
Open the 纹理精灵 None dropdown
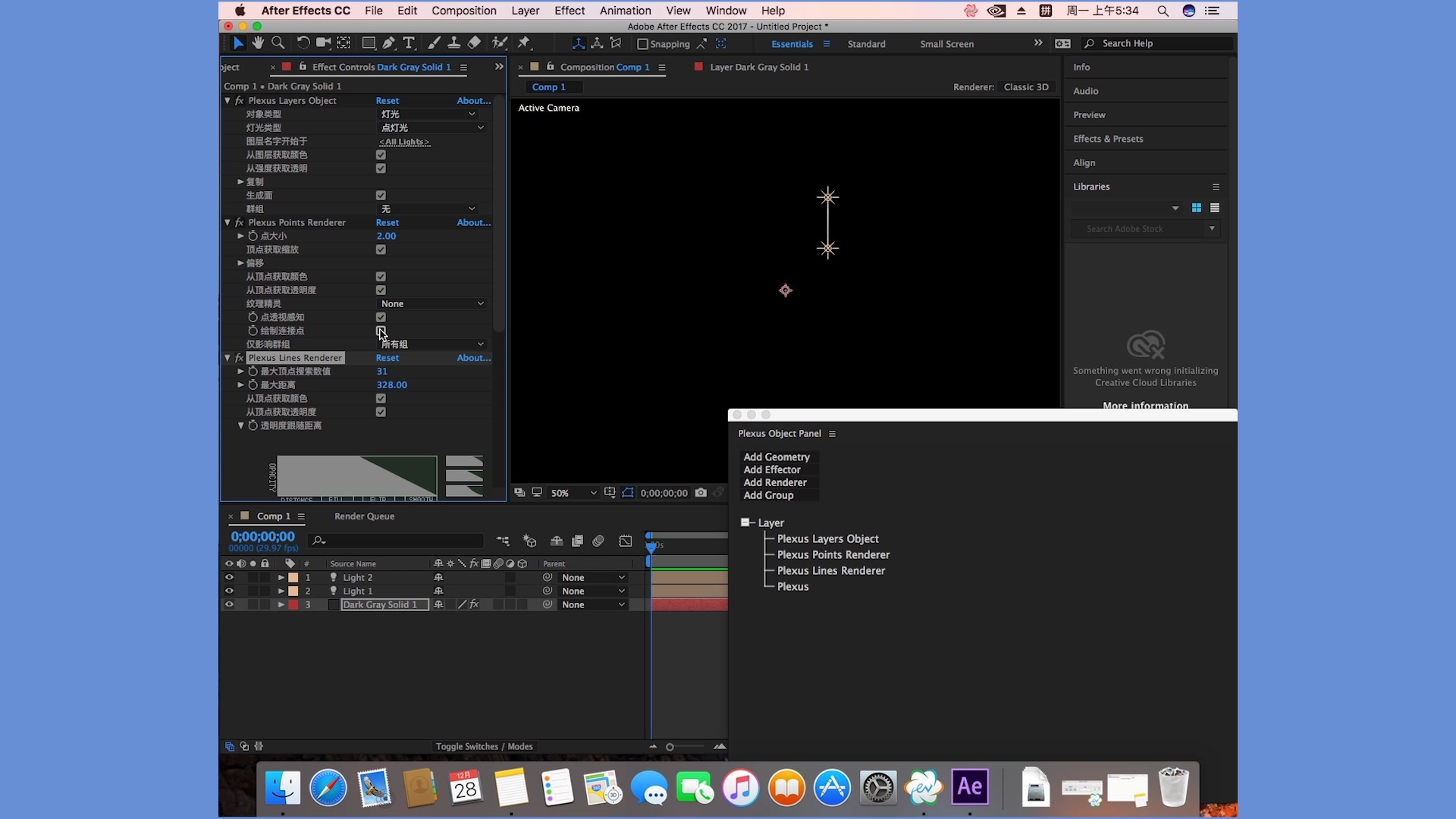[x=431, y=304]
